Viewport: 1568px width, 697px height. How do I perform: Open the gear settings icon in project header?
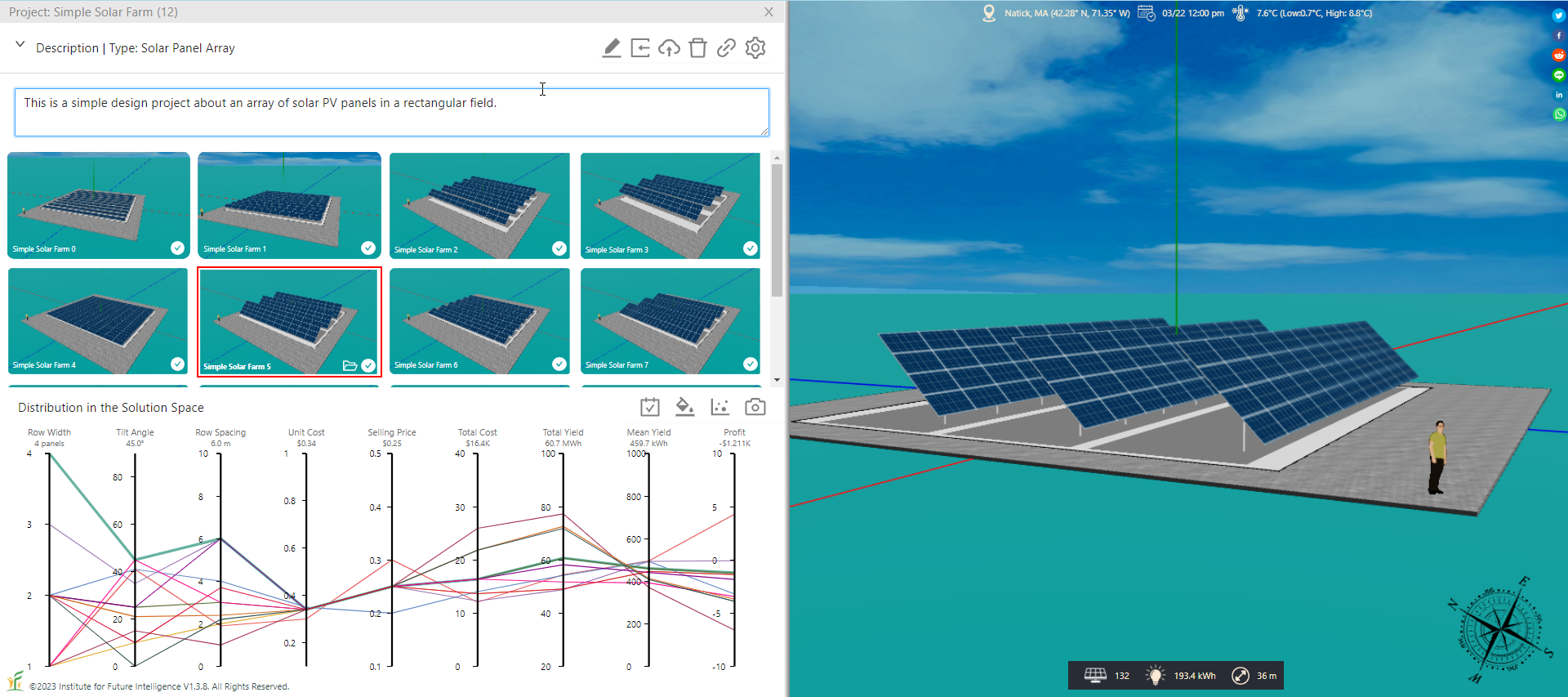tap(755, 48)
